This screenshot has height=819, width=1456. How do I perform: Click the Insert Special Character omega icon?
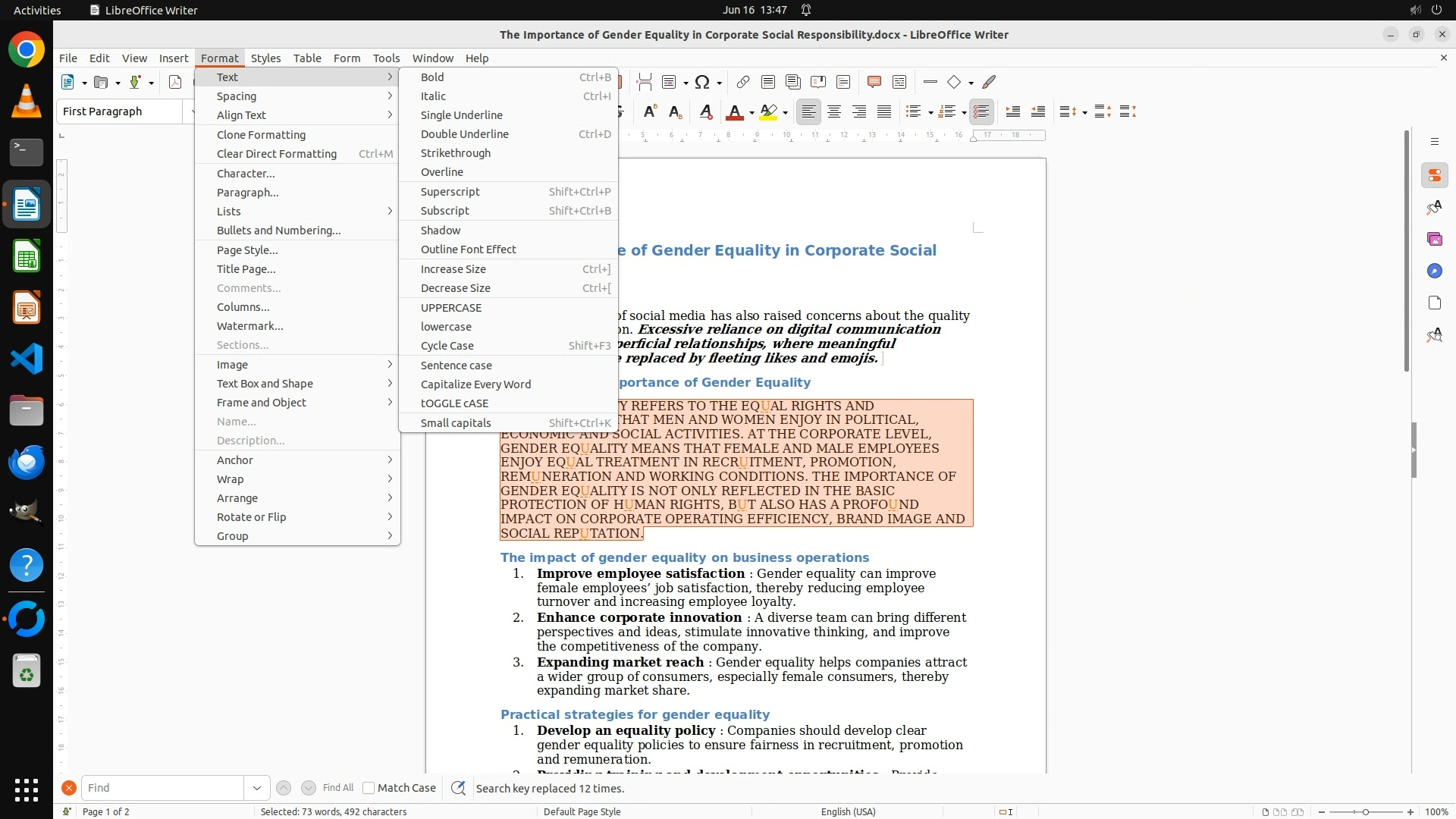pos(702,82)
